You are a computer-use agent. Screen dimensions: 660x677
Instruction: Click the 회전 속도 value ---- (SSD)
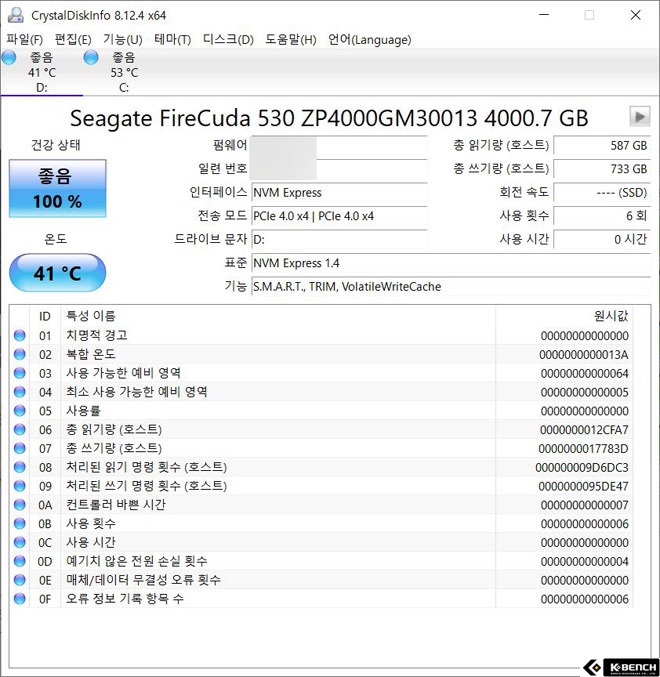(602, 193)
